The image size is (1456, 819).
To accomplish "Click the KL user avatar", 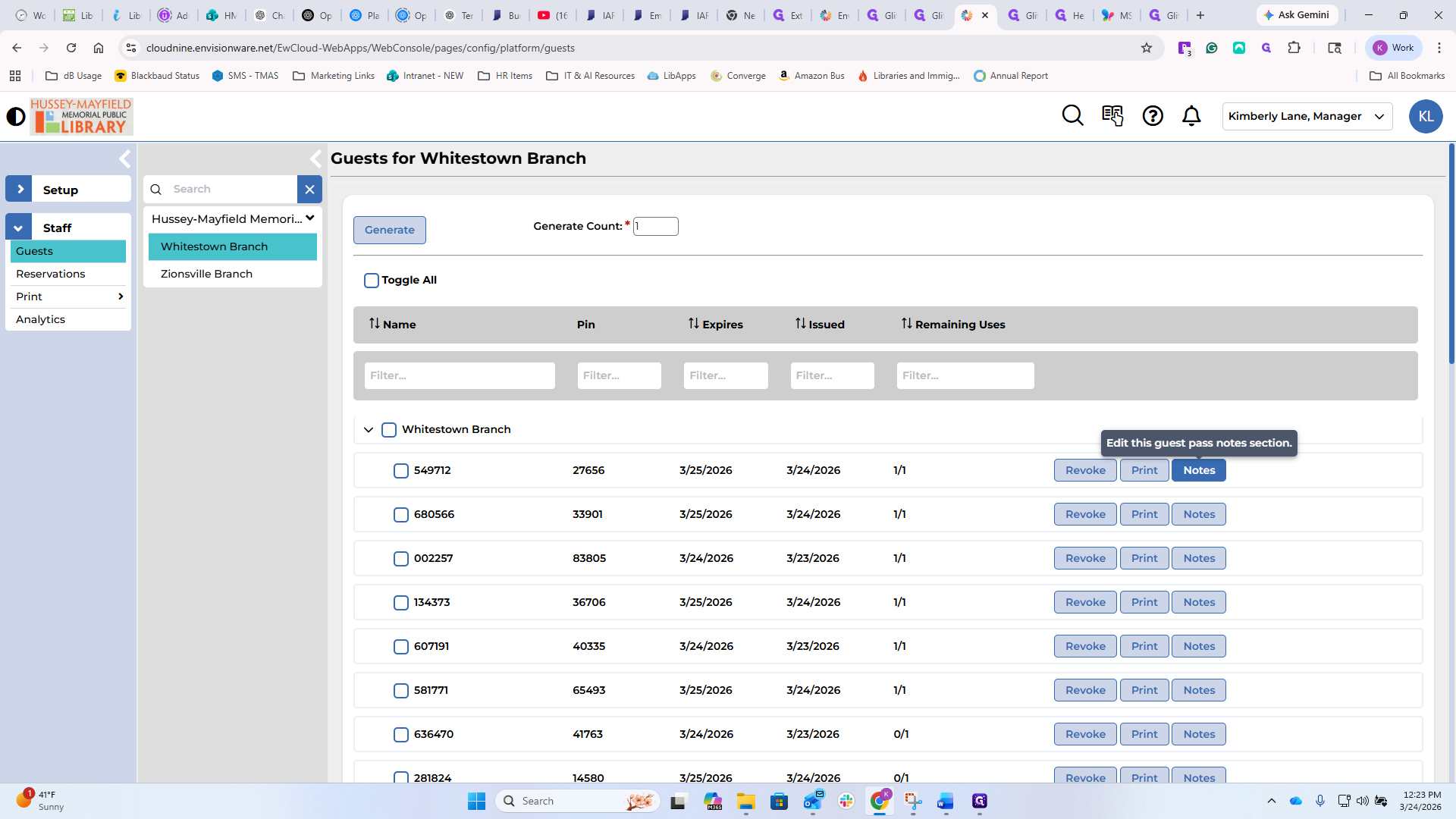I will (1425, 117).
